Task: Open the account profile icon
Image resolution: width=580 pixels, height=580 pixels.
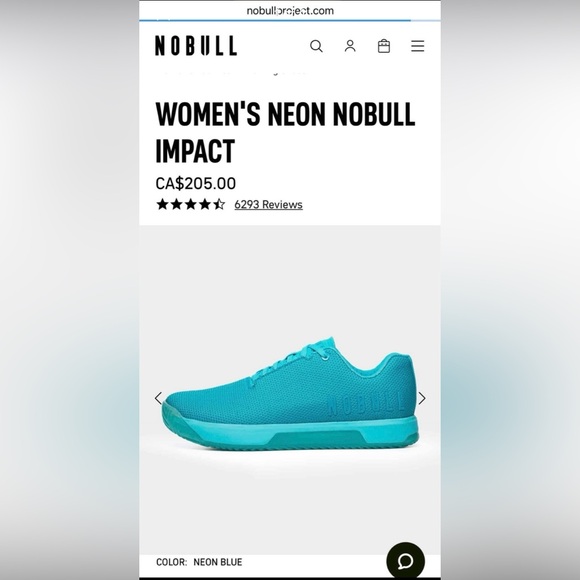Action: point(350,46)
